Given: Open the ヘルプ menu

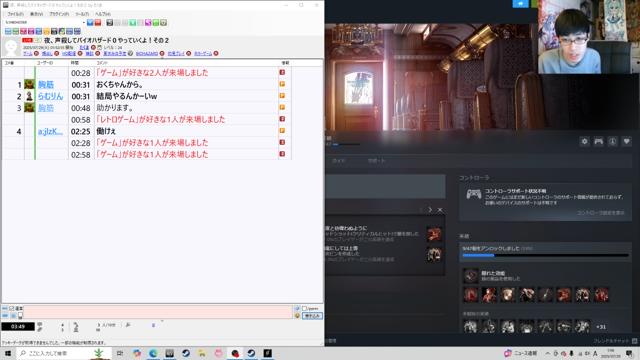Looking at the screenshot, I should [x=102, y=14].
